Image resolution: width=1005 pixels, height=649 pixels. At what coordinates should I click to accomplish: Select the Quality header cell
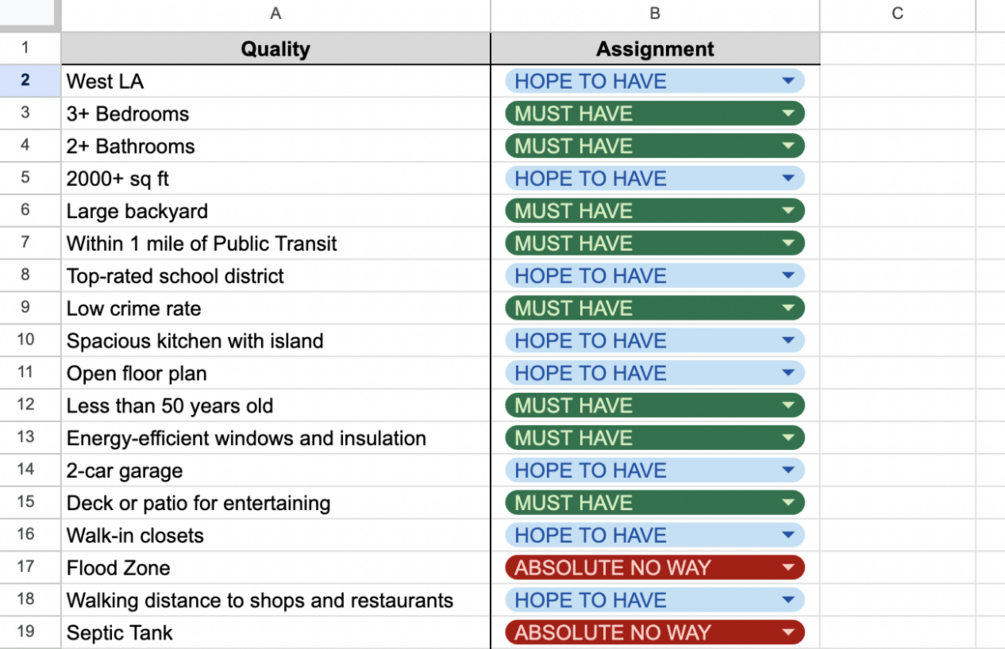point(276,49)
